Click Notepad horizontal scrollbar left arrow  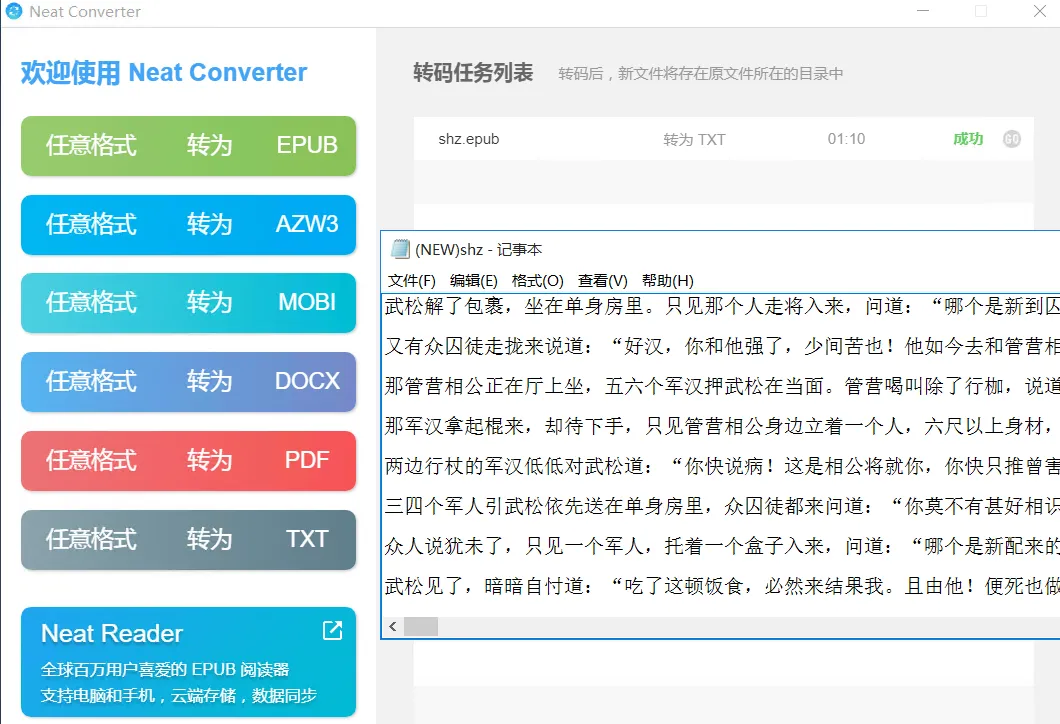(393, 627)
